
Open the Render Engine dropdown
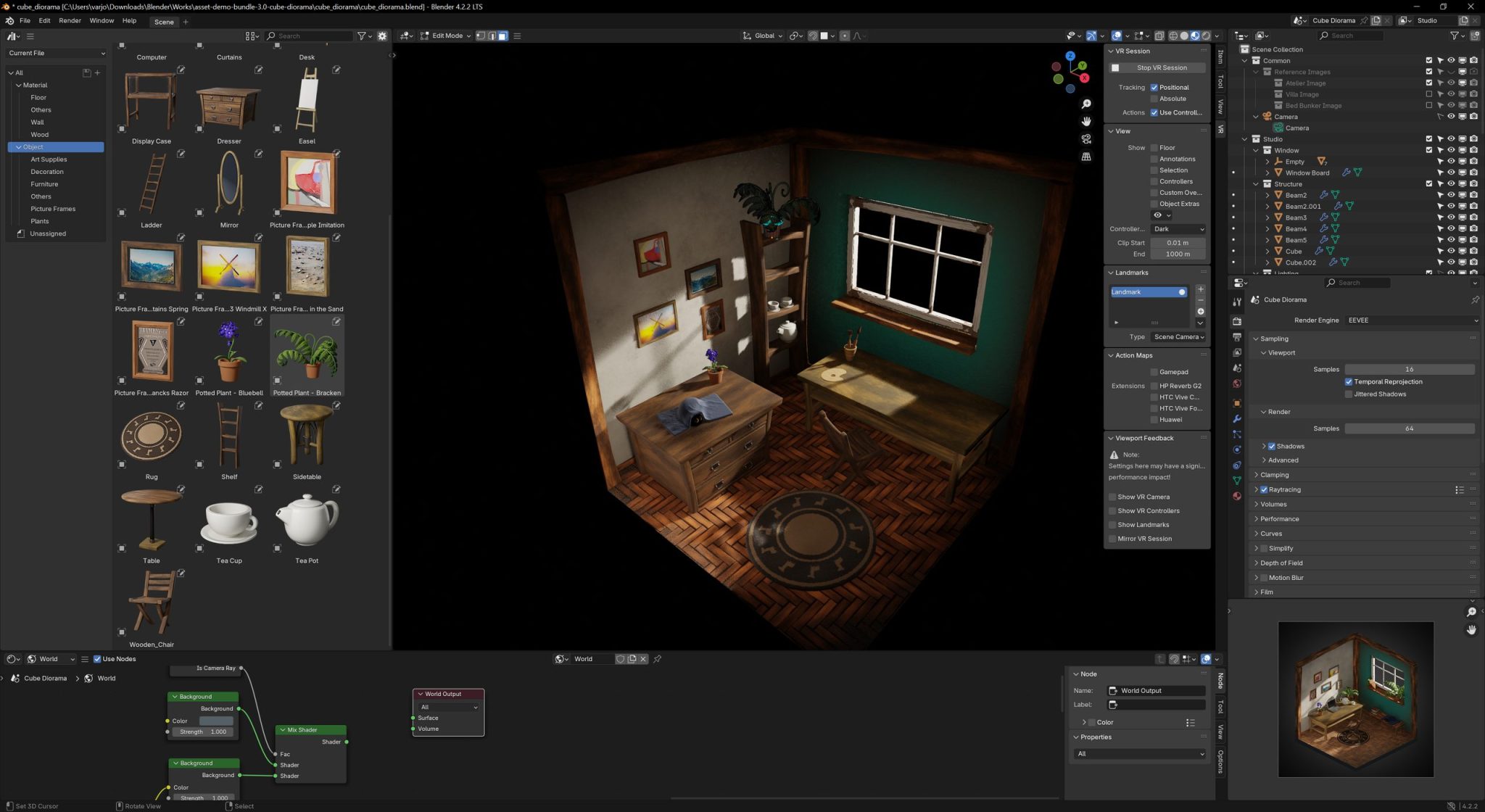[1410, 320]
